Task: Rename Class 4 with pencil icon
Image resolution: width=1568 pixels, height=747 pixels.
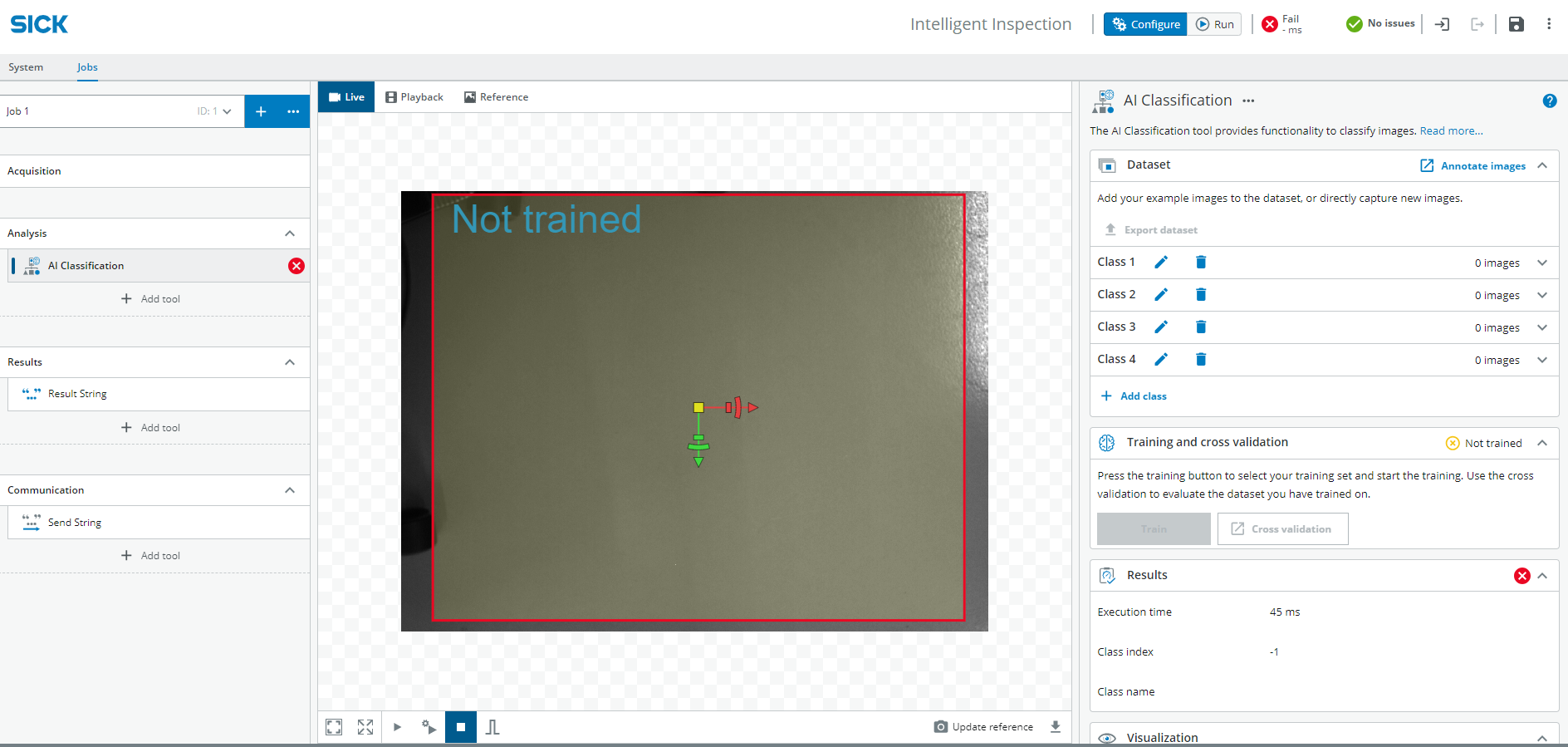Action: click(x=1161, y=360)
